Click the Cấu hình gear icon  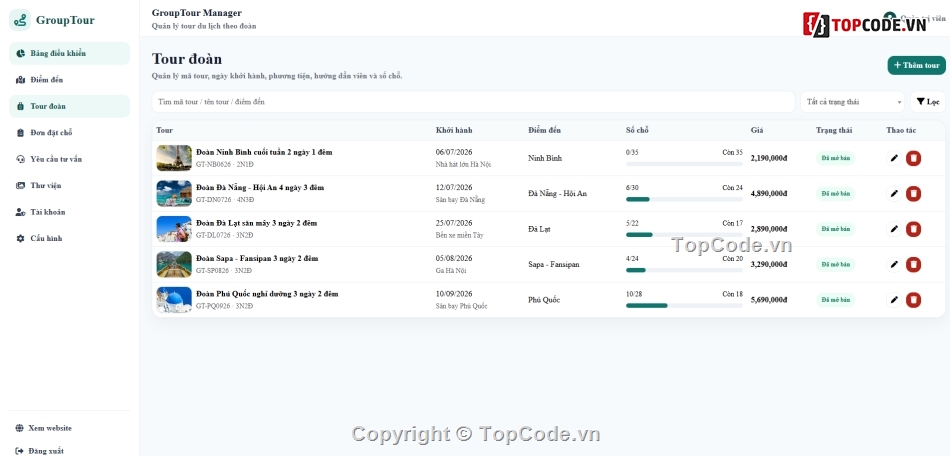pos(20,239)
